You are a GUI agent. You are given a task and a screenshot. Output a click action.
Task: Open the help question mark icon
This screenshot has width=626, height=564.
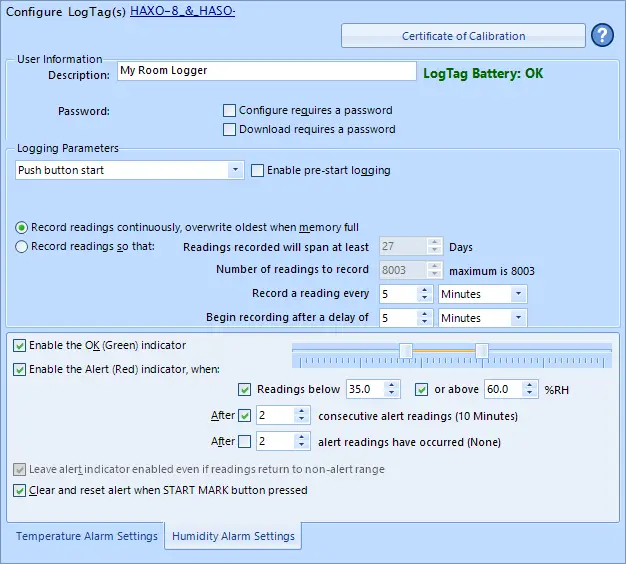pyautogui.click(x=602, y=36)
